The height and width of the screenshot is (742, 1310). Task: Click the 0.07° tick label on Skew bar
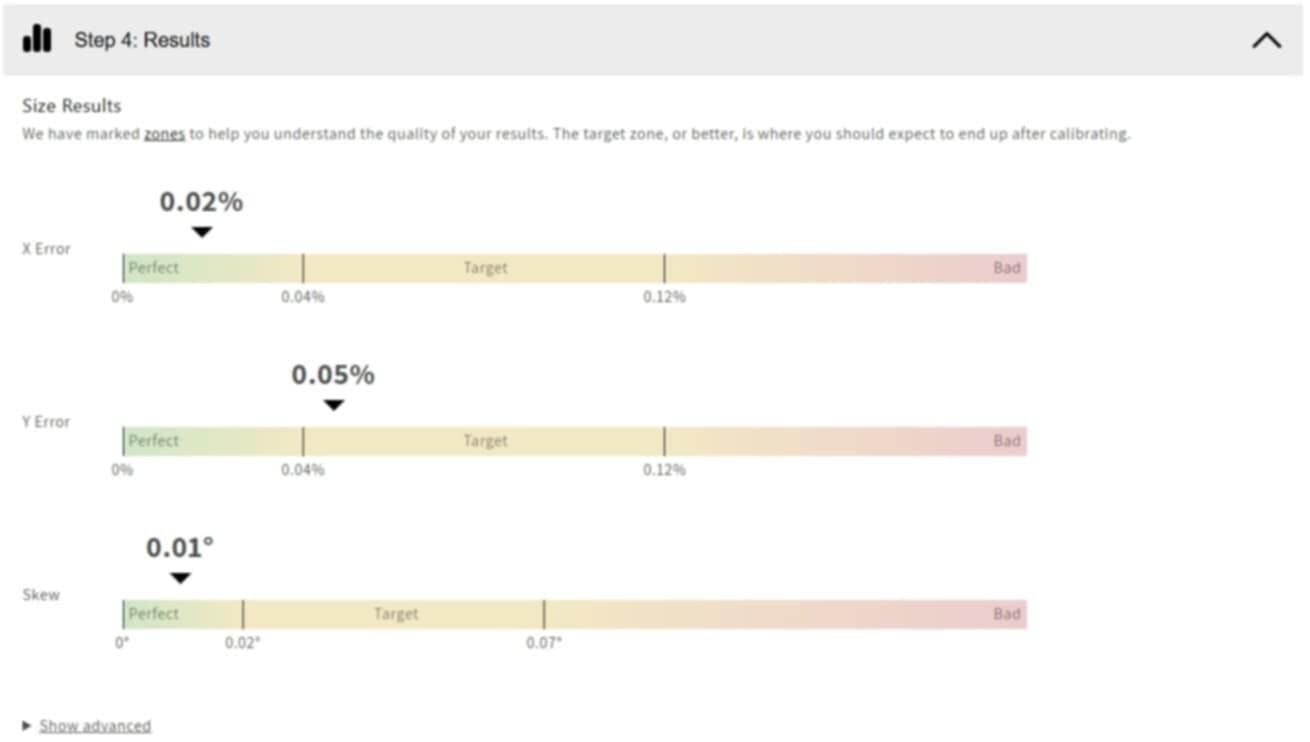(544, 643)
